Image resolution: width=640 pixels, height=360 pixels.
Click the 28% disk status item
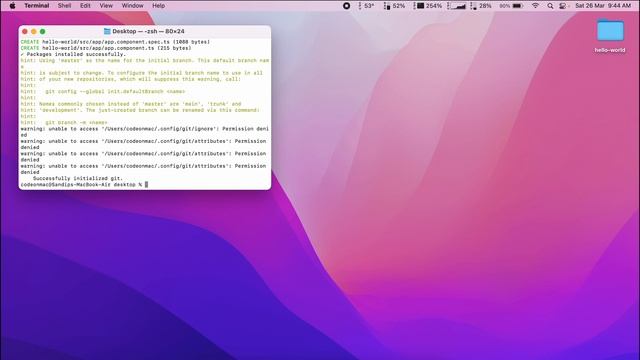point(481,6)
